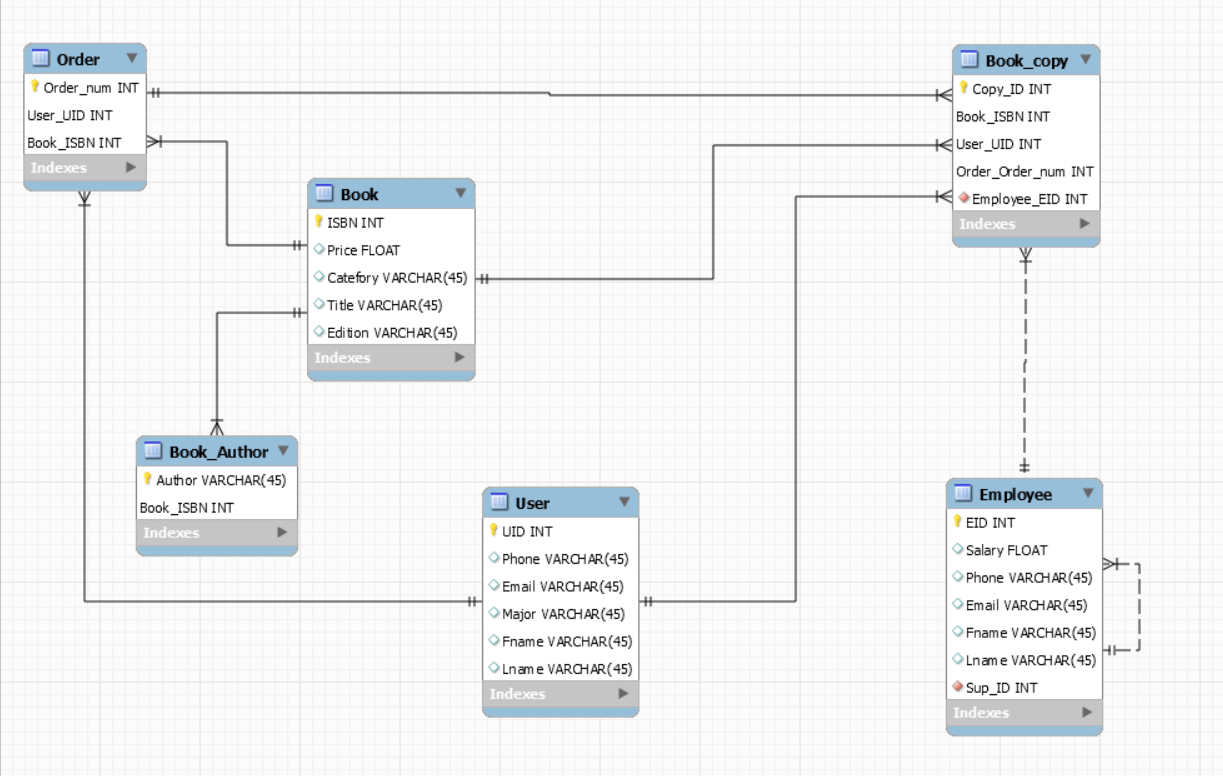Click the blue diamond beside Price FLOAT
The image size is (1223, 776).
point(320,250)
